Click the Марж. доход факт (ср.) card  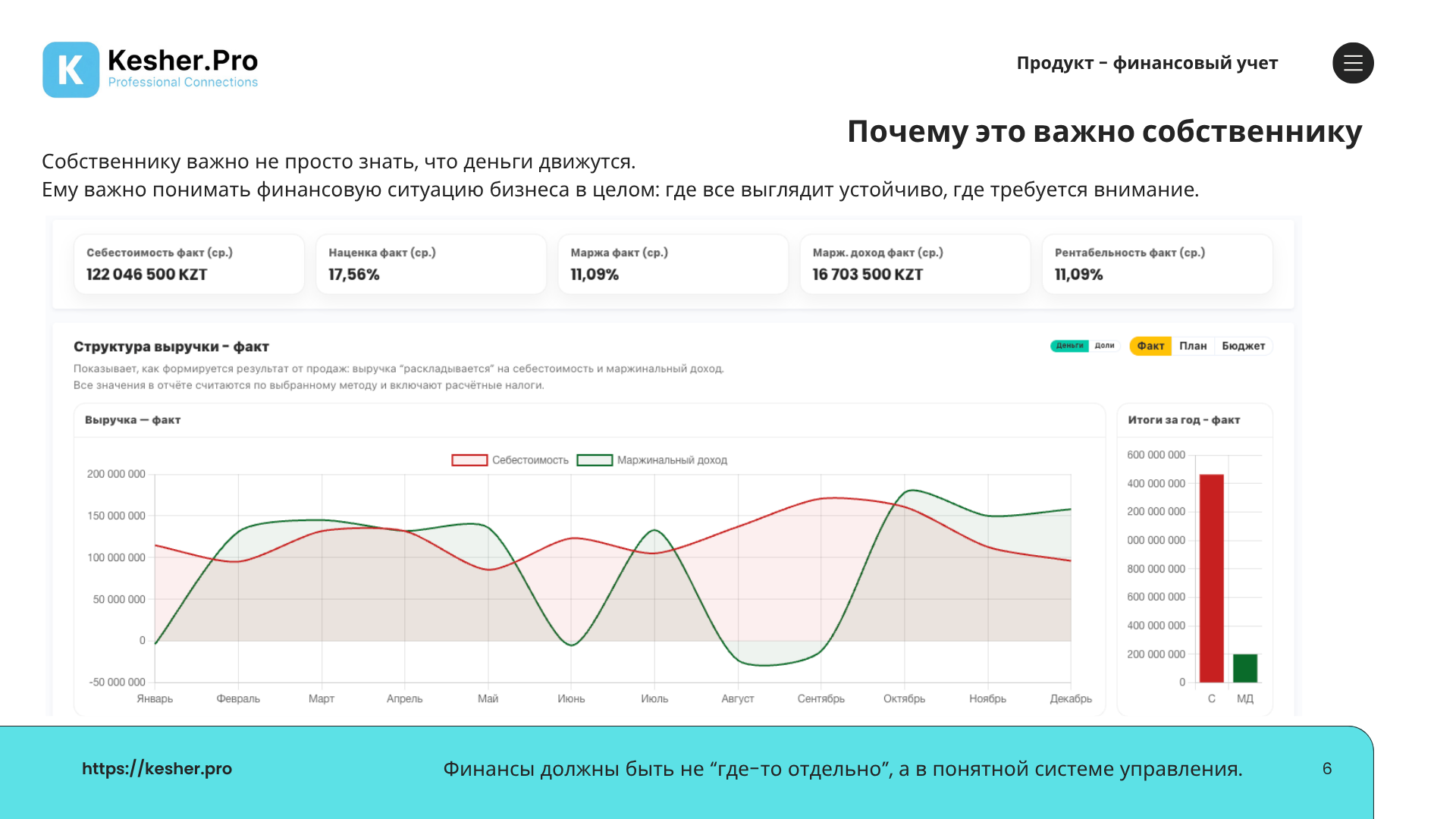915,264
